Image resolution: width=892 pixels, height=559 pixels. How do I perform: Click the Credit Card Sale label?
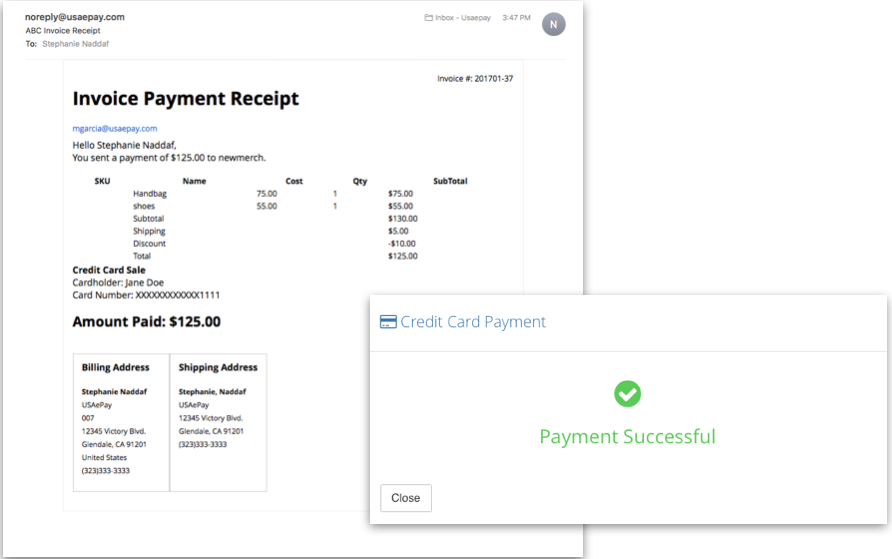click(109, 270)
